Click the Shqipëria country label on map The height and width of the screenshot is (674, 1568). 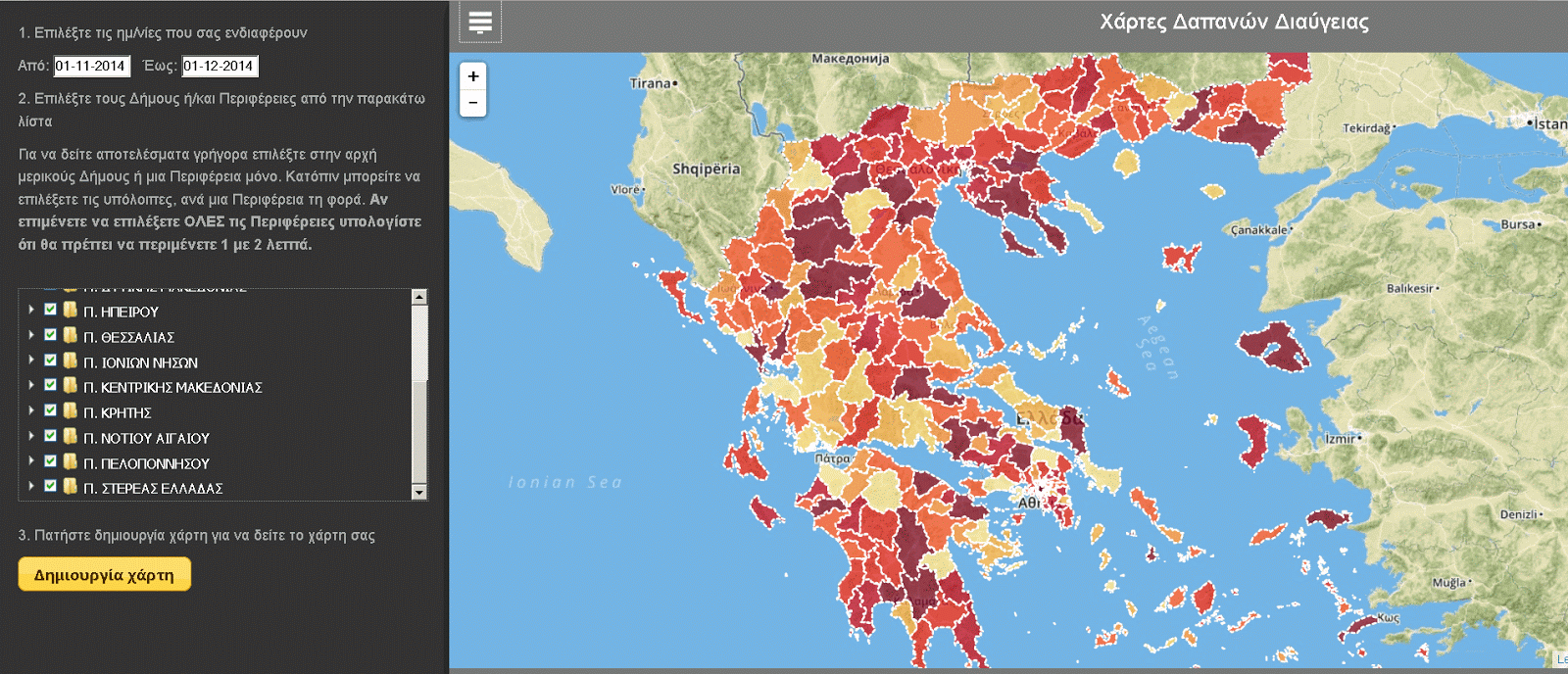(x=706, y=169)
